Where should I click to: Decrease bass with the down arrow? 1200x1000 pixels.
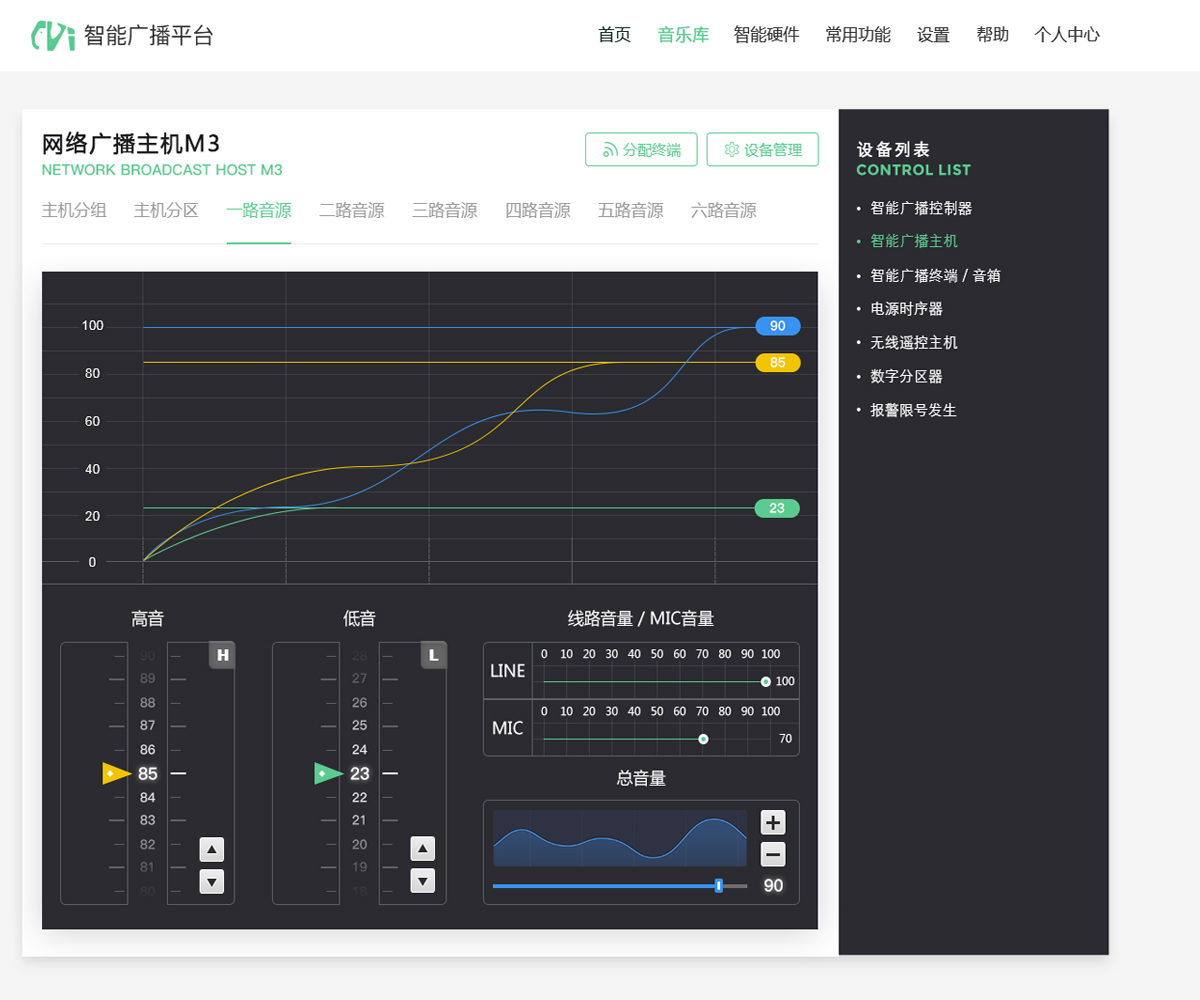click(x=423, y=880)
